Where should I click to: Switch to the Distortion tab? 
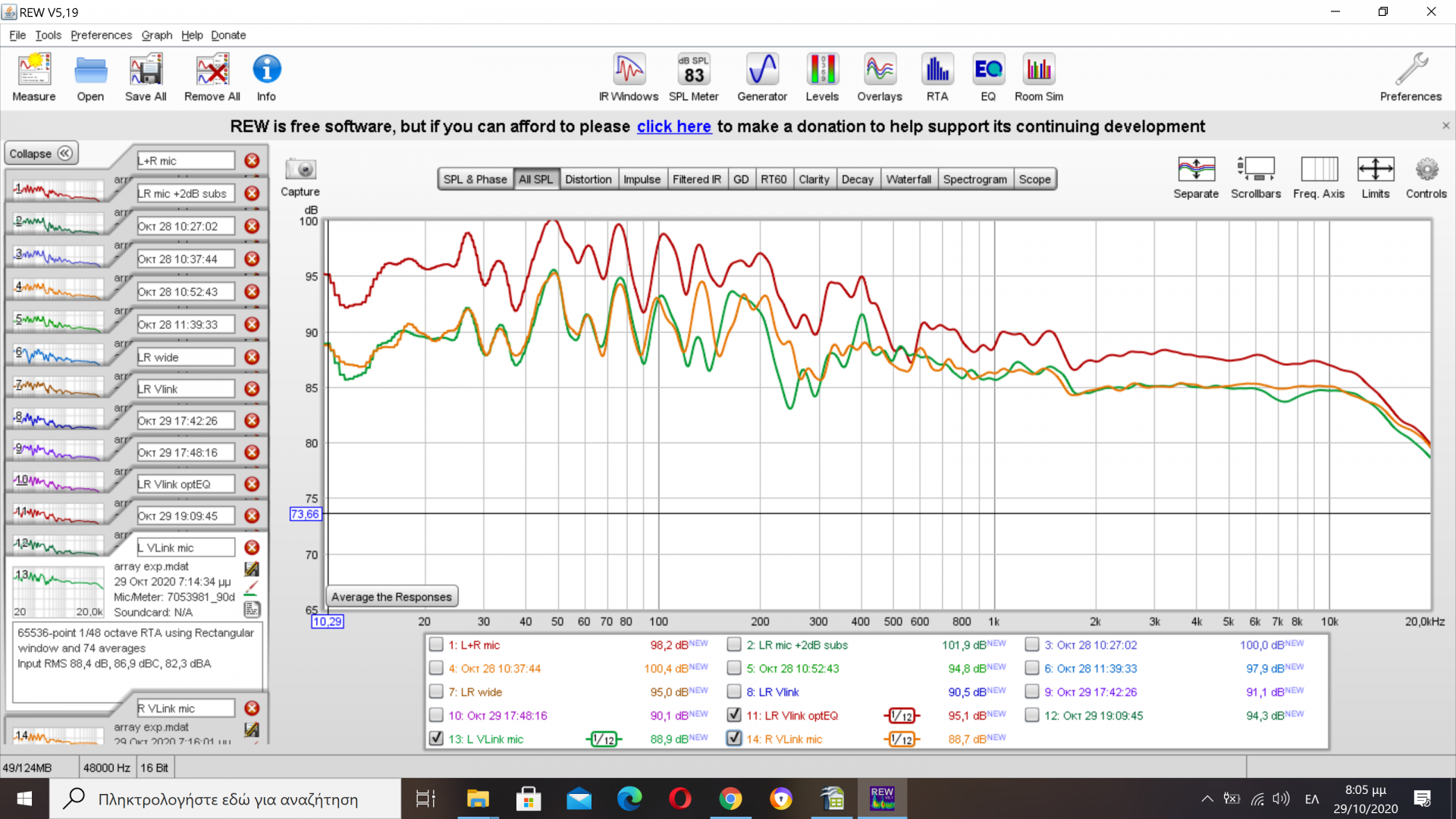(x=588, y=180)
